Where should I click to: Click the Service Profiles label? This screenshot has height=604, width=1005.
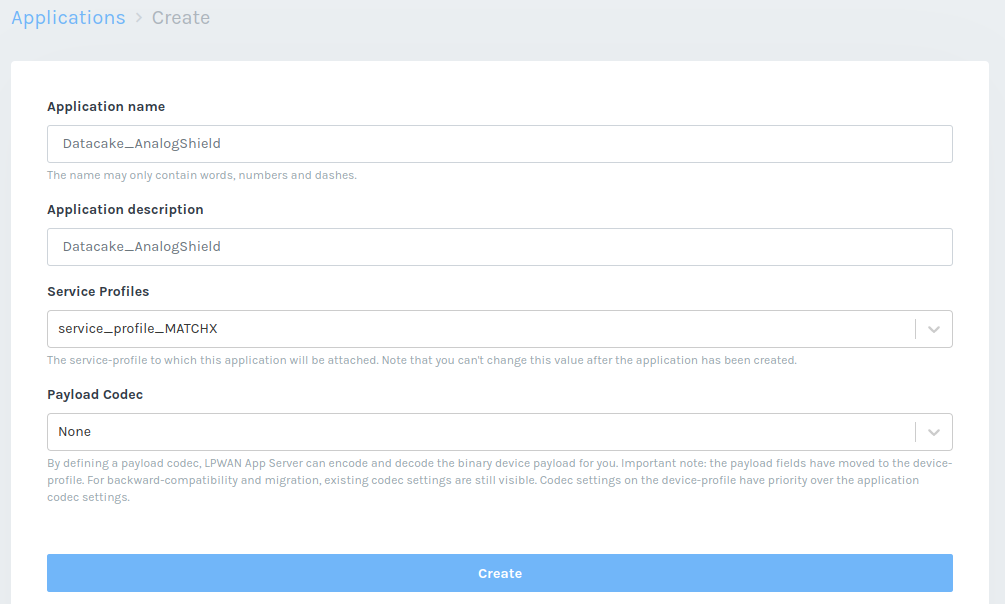click(98, 292)
